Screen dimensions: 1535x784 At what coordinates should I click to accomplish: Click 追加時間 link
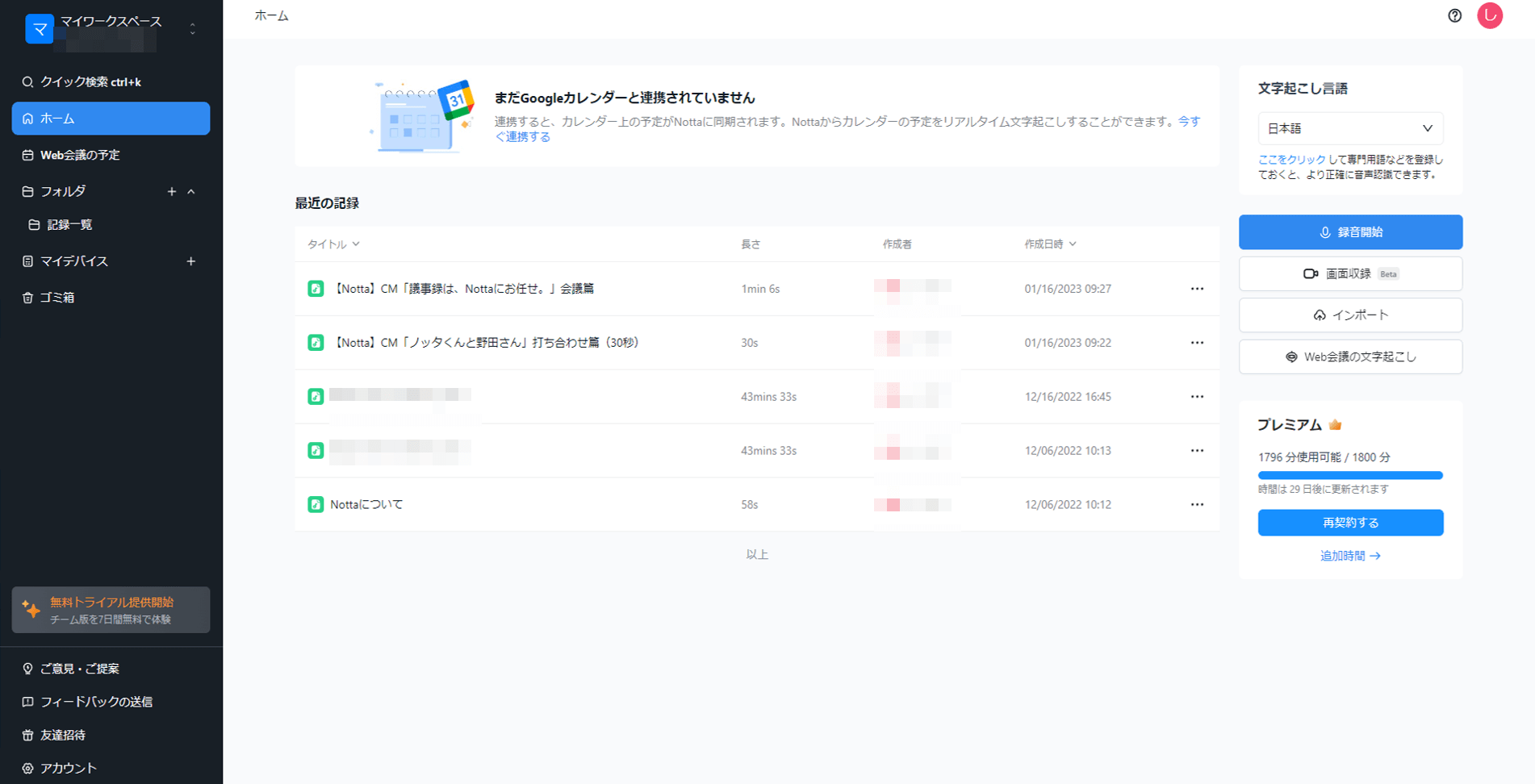click(1350, 556)
